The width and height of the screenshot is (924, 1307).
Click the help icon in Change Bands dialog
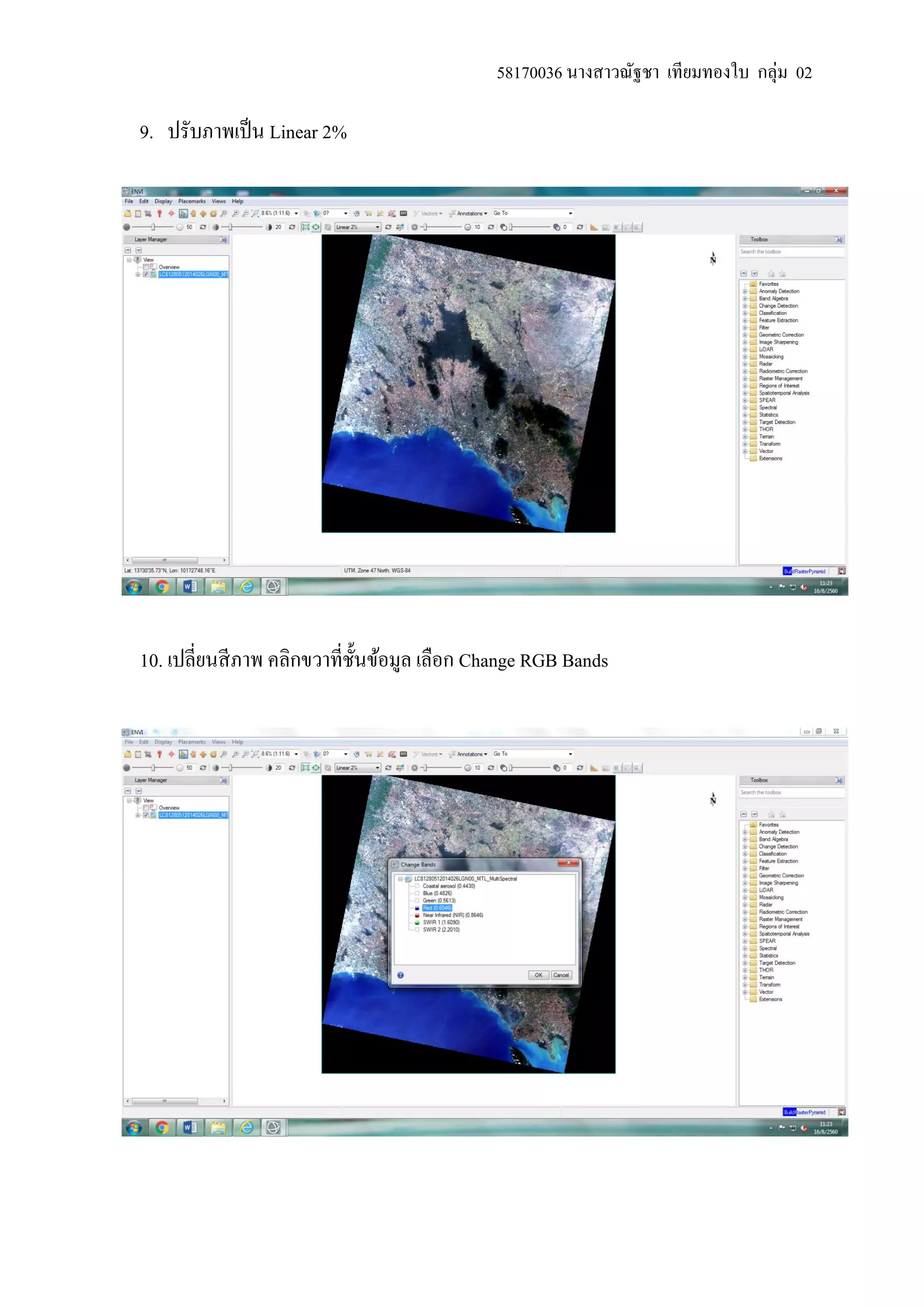(401, 975)
